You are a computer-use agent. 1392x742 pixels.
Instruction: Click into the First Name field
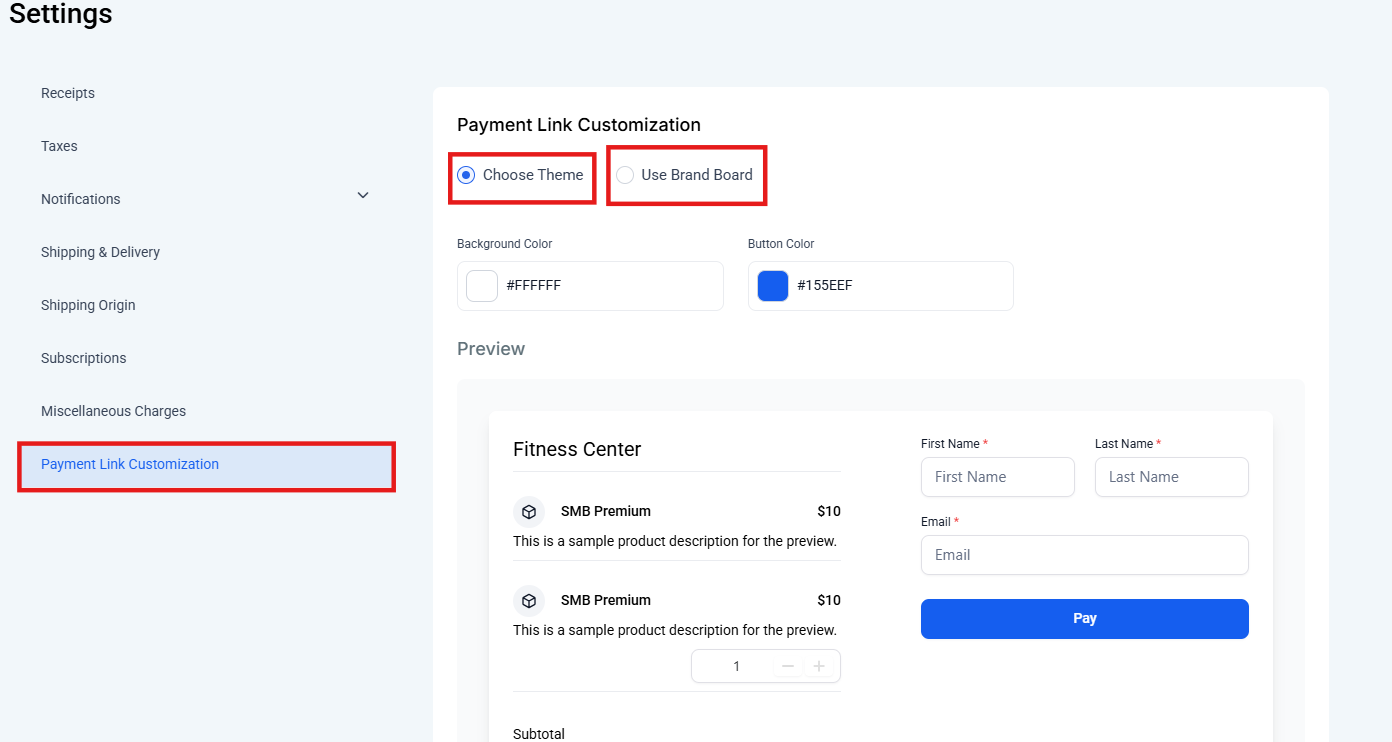coord(997,477)
